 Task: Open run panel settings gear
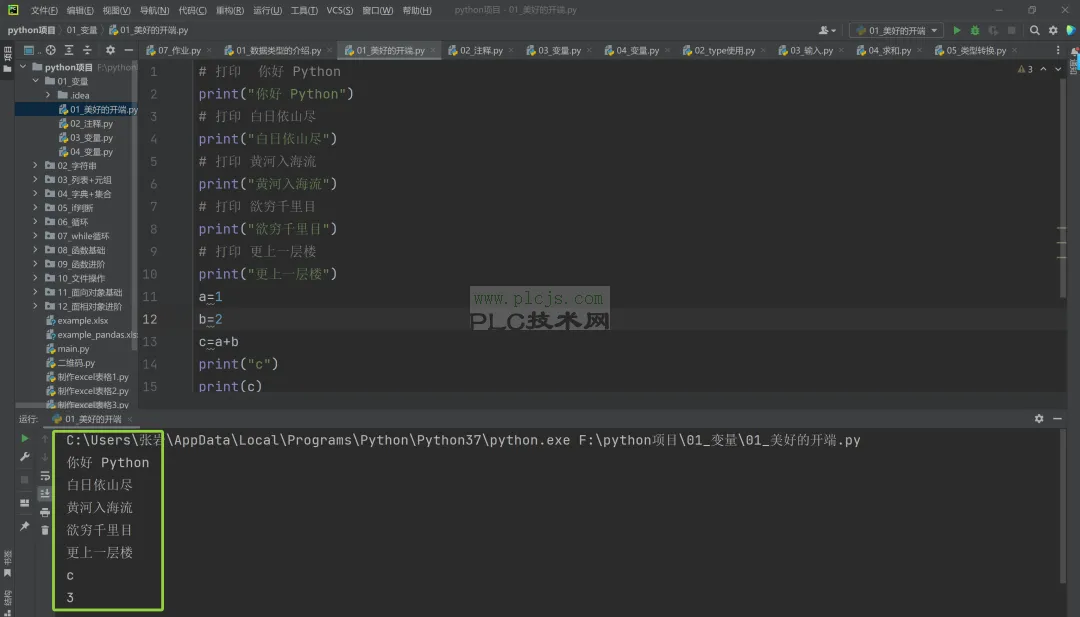pos(1039,419)
